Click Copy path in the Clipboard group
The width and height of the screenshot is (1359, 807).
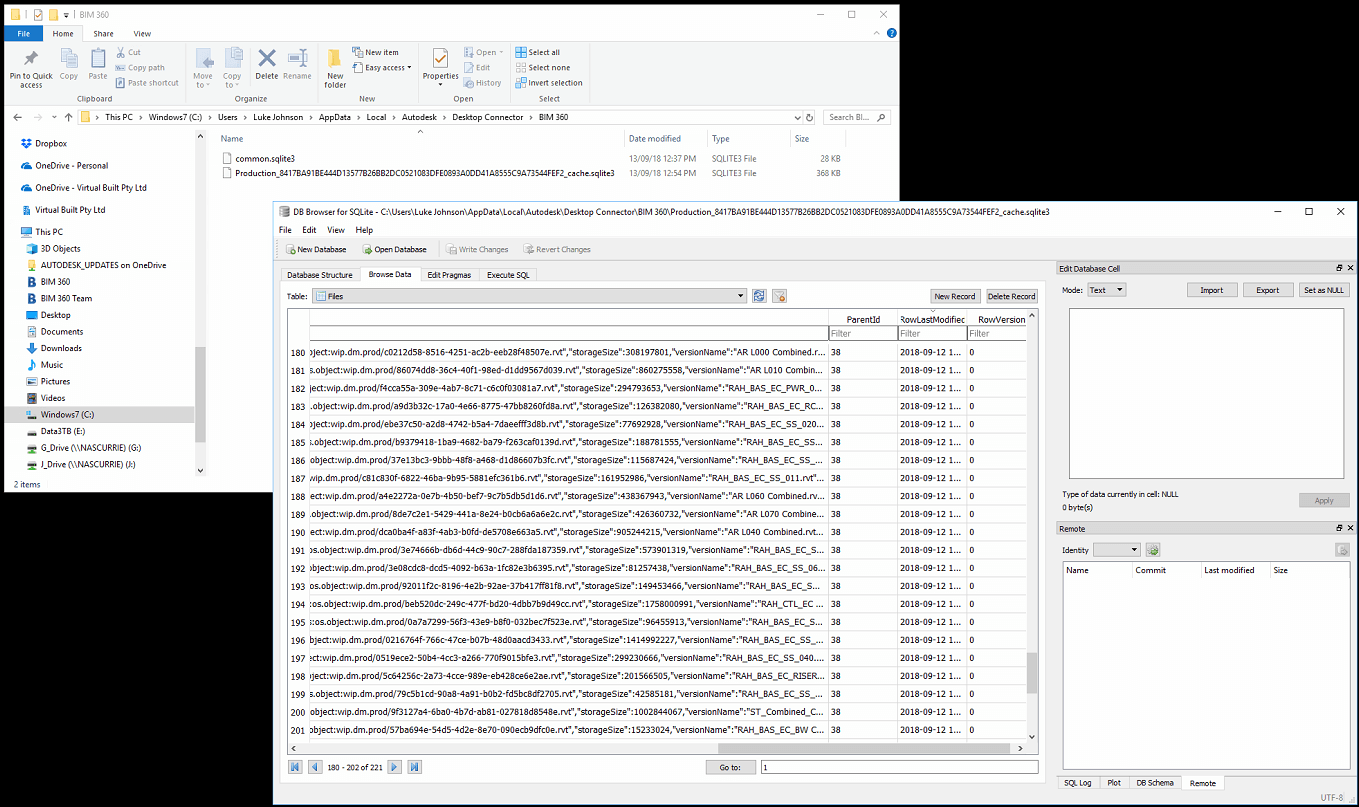139,68
